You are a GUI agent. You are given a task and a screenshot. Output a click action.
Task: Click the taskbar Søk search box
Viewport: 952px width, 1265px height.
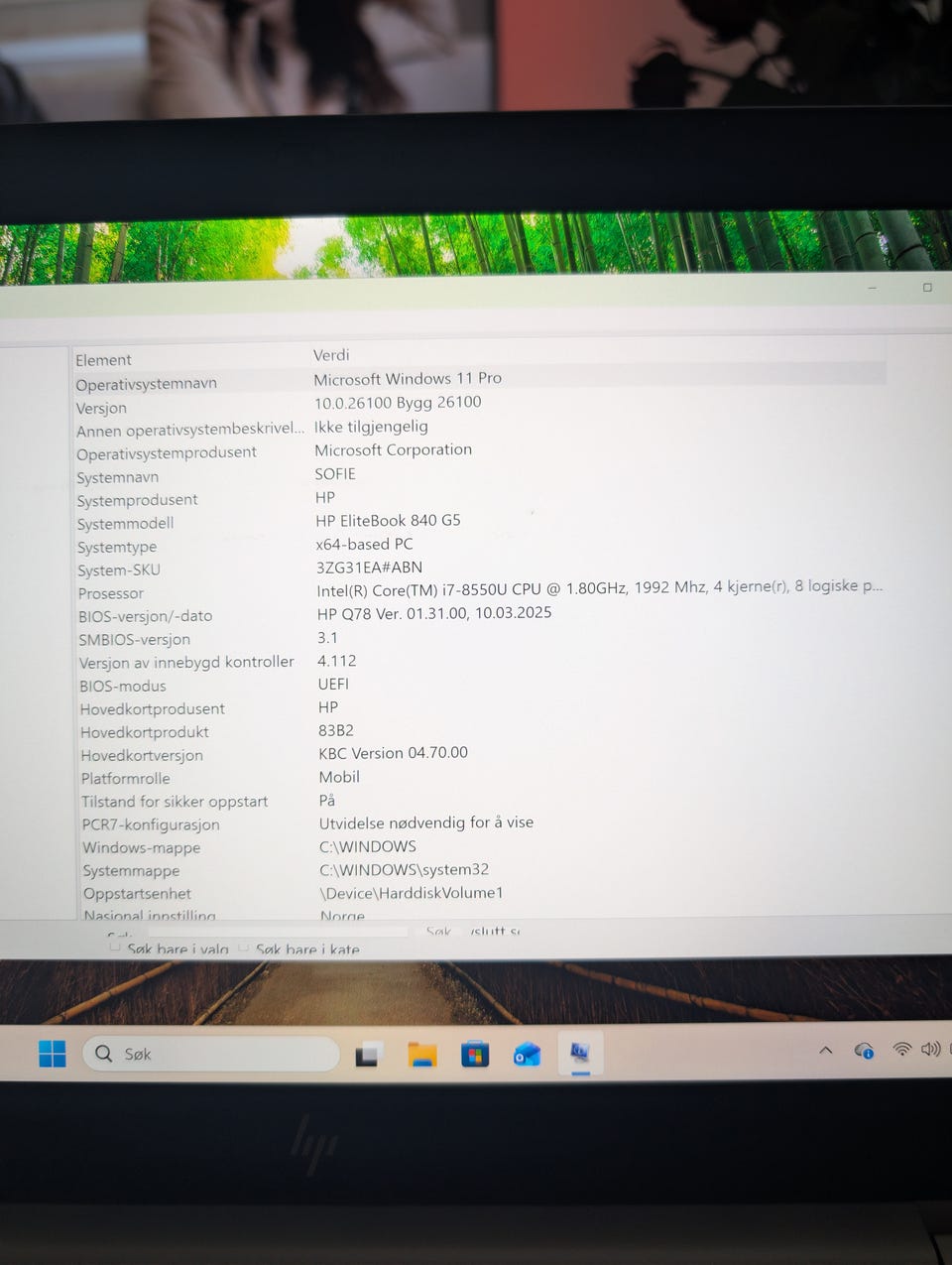coord(210,1054)
